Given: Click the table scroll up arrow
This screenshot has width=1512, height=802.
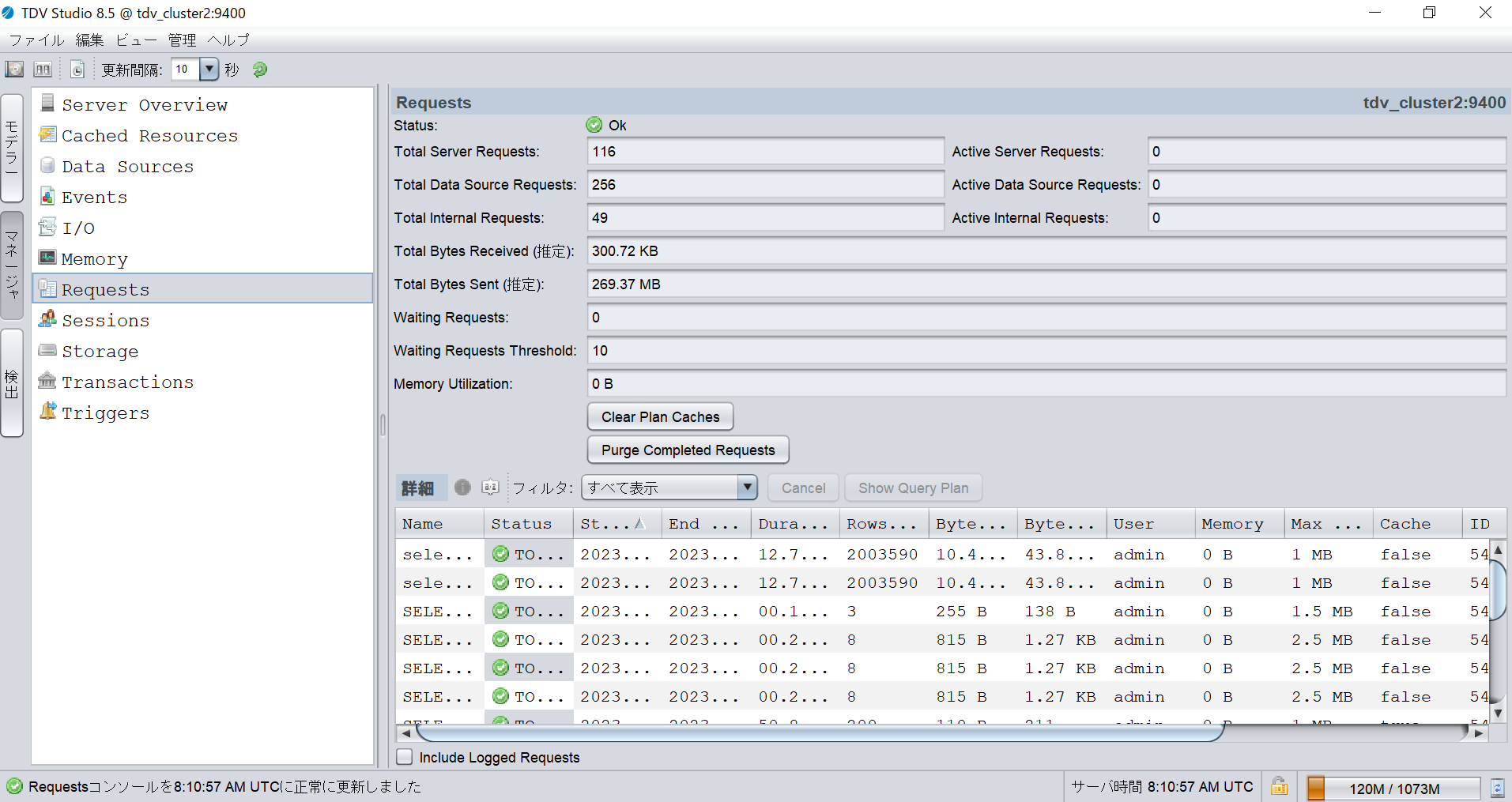Looking at the screenshot, I should [x=1497, y=549].
